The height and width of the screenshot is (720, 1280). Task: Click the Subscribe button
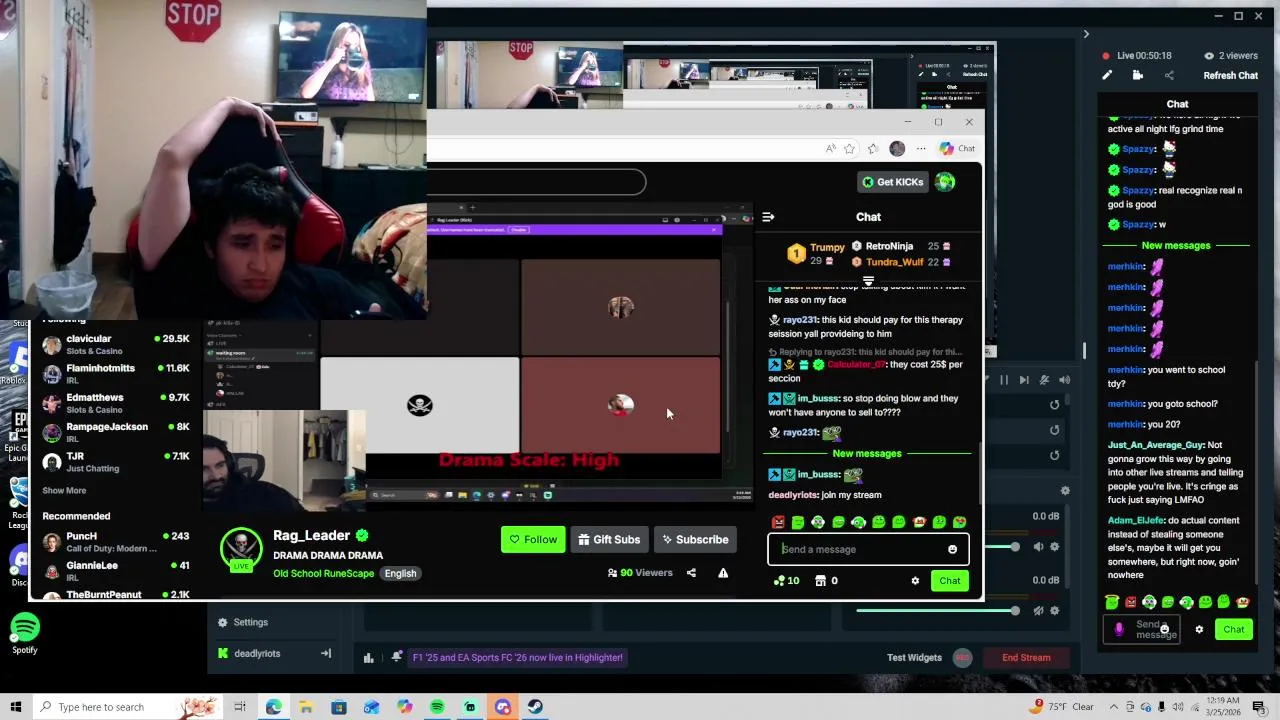(695, 540)
